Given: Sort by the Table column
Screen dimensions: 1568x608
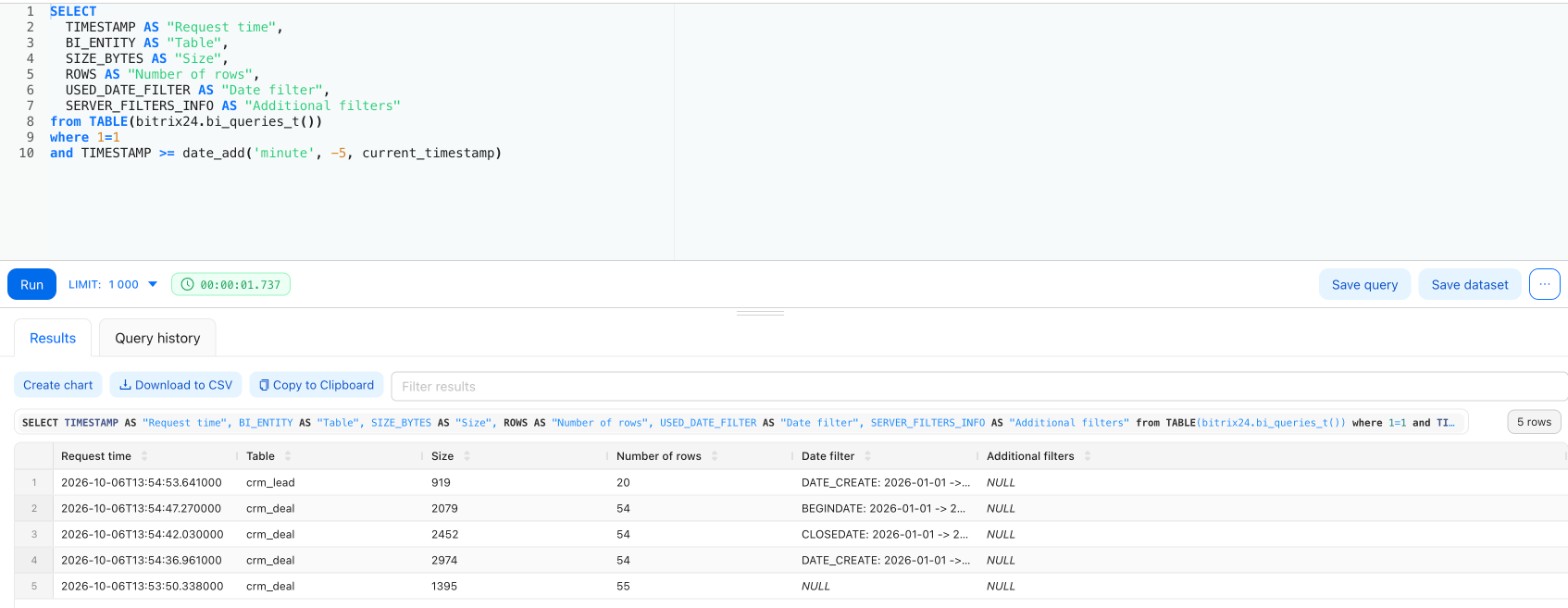Looking at the screenshot, I should [x=289, y=456].
